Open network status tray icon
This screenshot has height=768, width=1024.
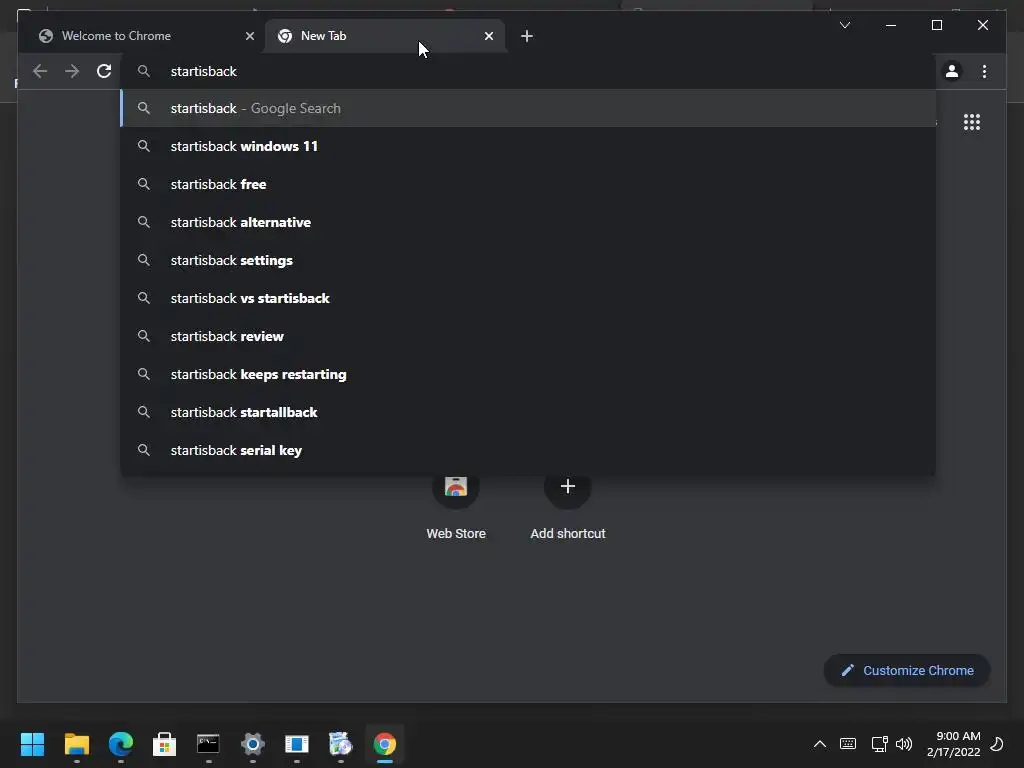coord(879,744)
